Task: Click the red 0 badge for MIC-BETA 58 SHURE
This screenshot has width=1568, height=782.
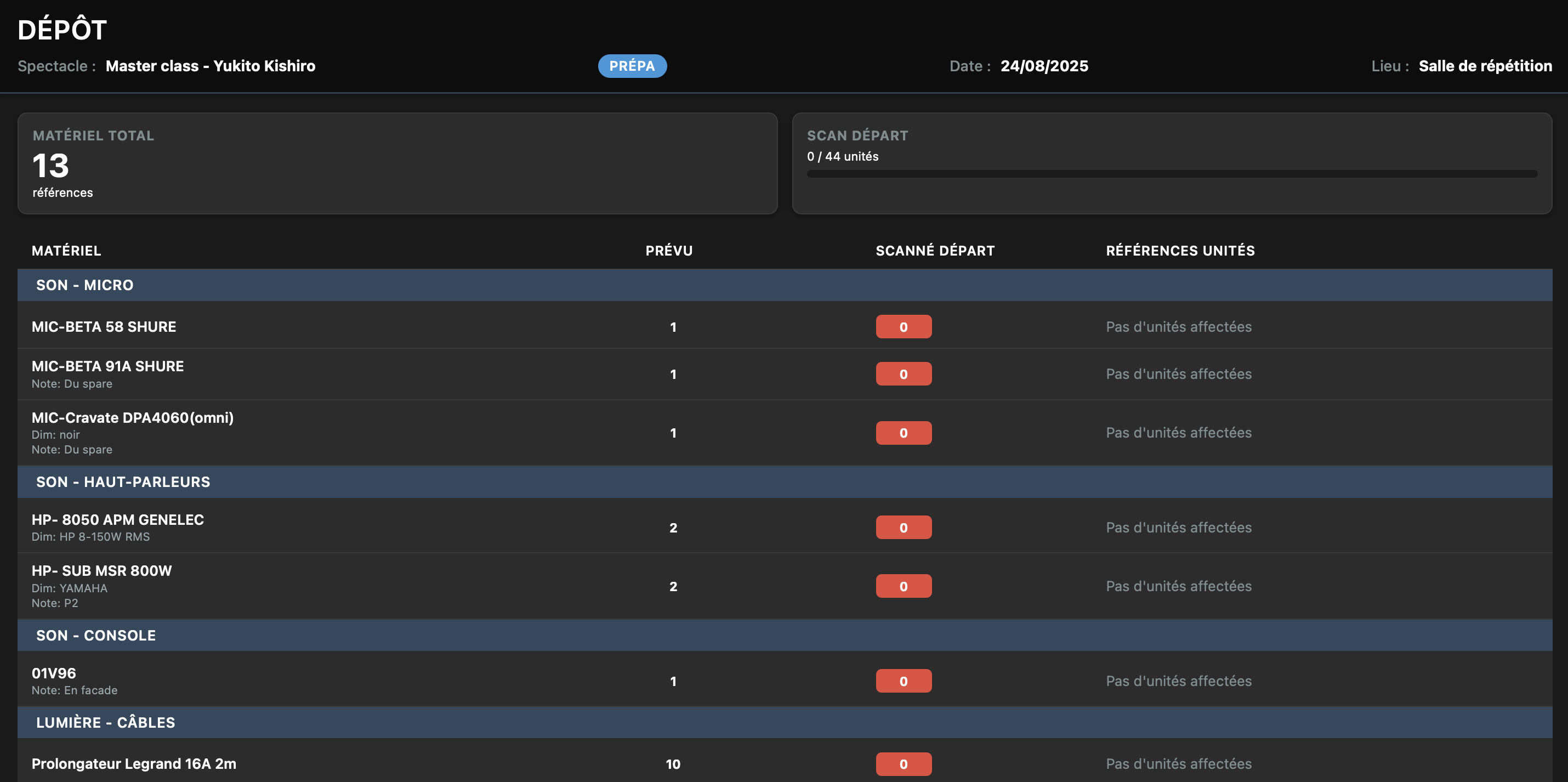Action: (x=904, y=327)
